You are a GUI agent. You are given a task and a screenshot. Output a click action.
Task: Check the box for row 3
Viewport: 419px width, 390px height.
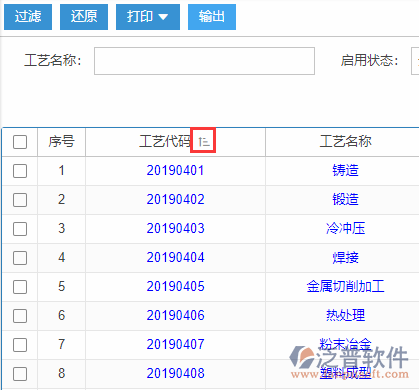pyautogui.click(x=20, y=229)
